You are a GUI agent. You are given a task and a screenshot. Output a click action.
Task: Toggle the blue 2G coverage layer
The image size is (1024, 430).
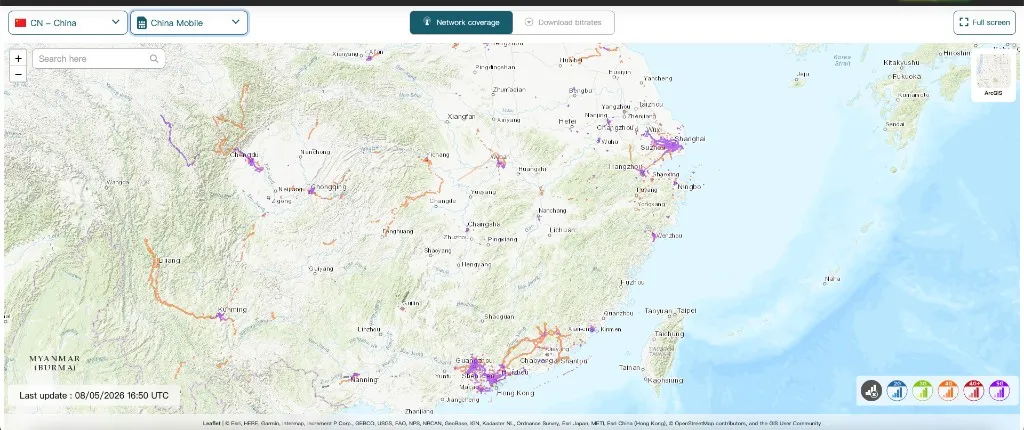point(897,391)
